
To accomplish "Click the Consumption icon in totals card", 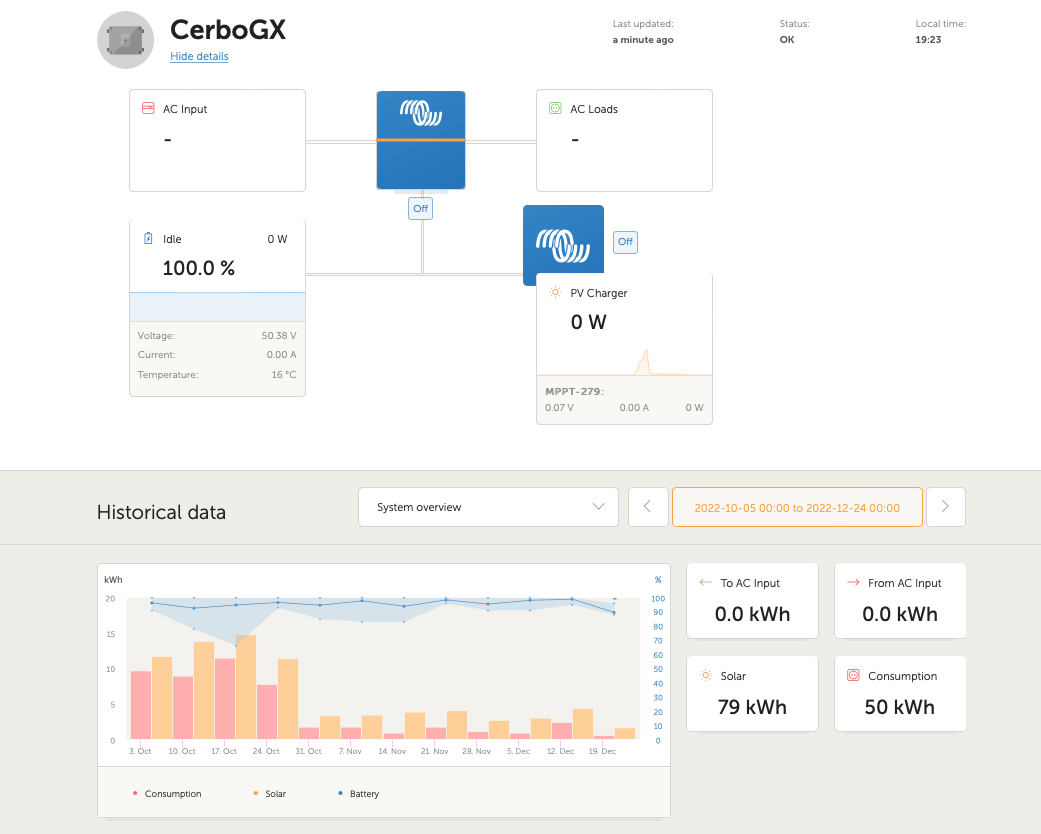I will 853,676.
